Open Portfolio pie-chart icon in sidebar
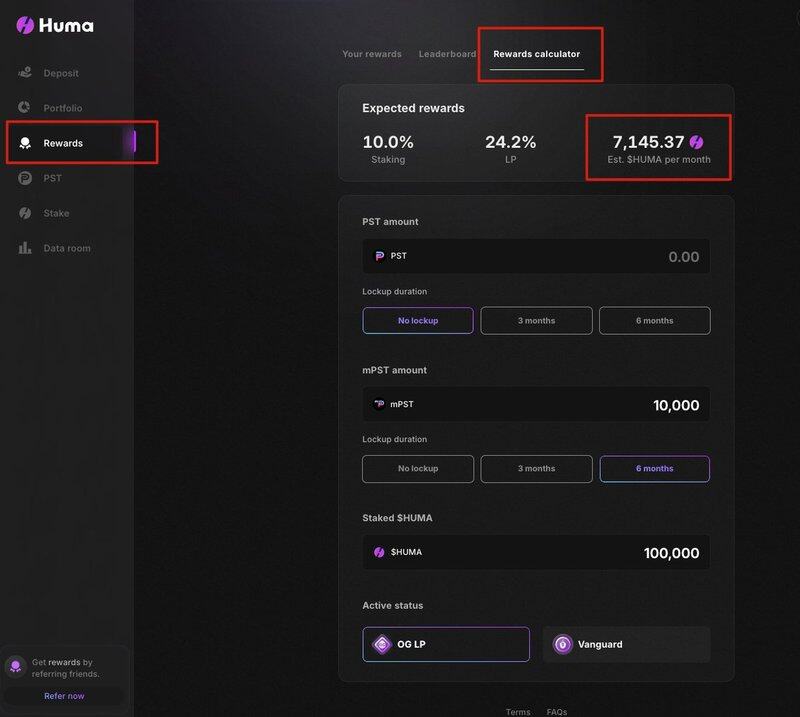This screenshot has width=800, height=717. point(24,107)
